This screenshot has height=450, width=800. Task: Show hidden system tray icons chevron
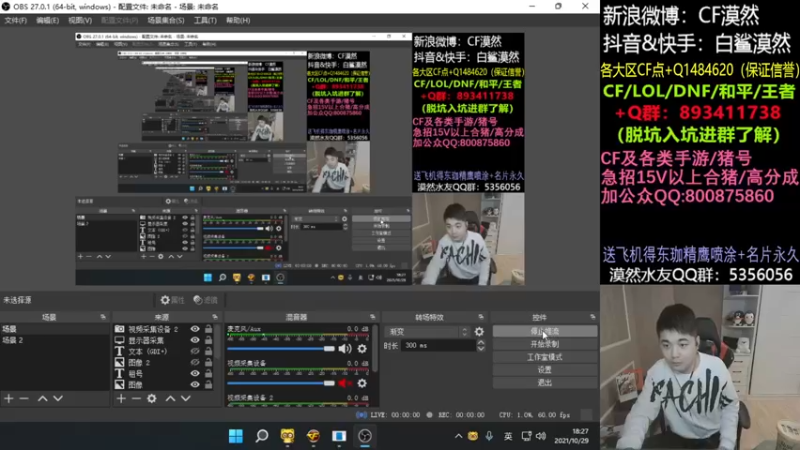[x=458, y=436]
